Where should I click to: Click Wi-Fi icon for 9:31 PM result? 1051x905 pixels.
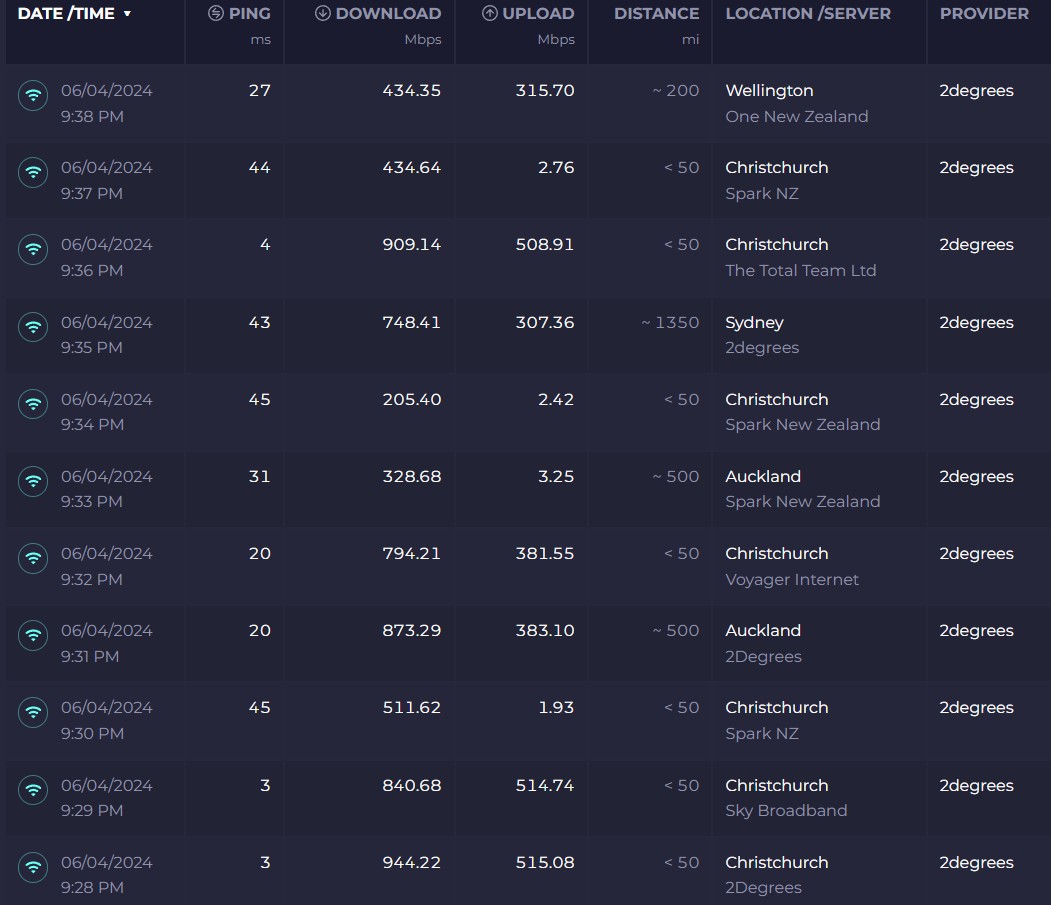pyautogui.click(x=33, y=636)
